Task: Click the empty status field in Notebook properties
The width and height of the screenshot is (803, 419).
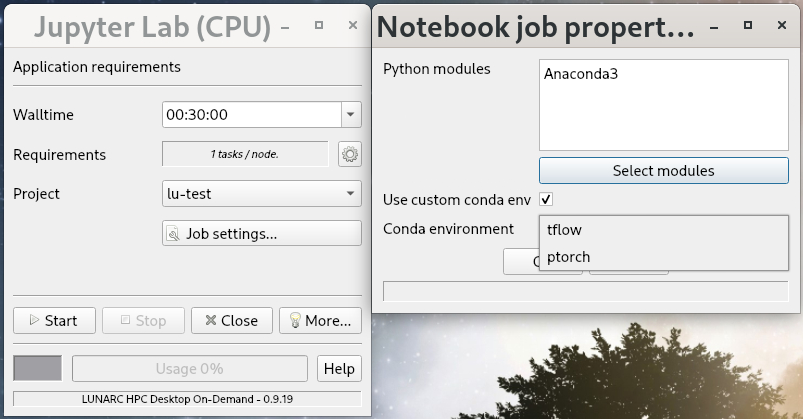Action: 585,291
